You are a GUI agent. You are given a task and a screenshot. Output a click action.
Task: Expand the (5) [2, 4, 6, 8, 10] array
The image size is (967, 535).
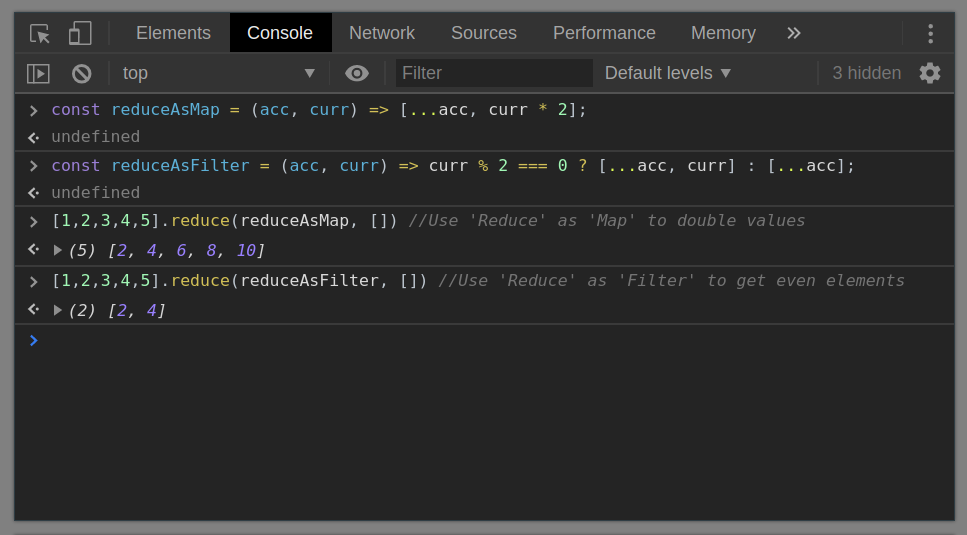click(x=58, y=250)
